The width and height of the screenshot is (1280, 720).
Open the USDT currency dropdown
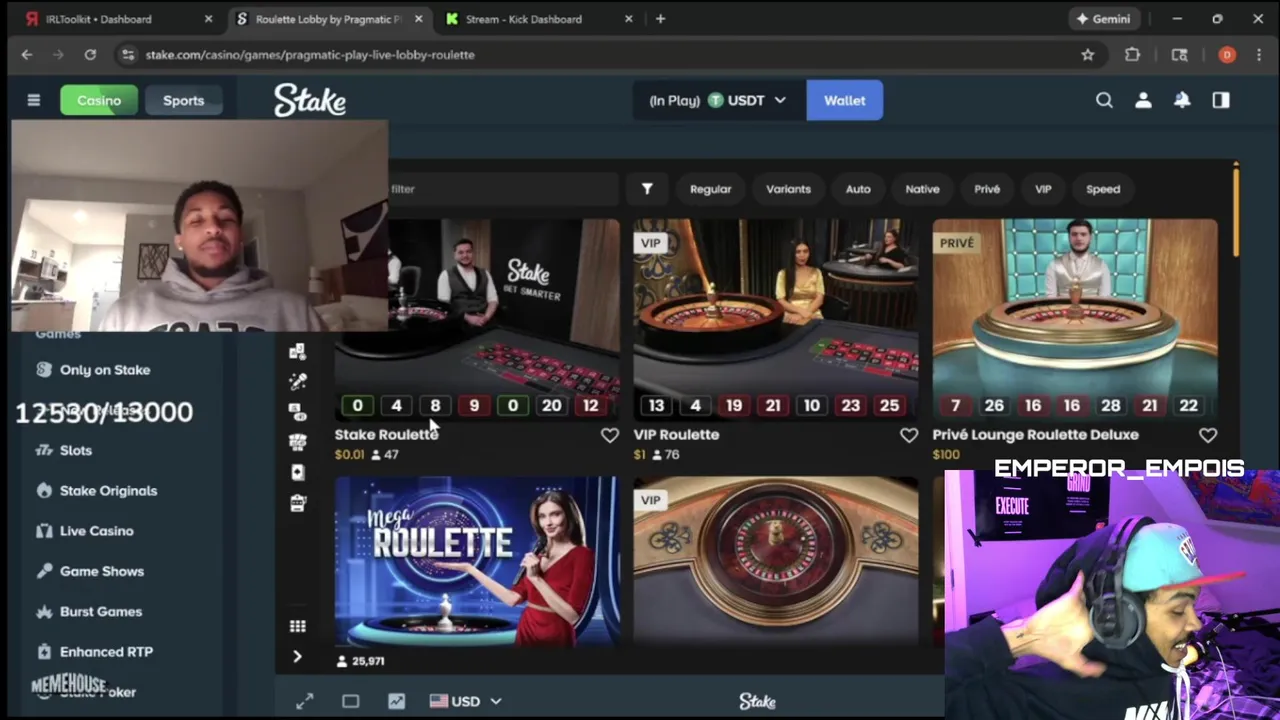(719, 100)
